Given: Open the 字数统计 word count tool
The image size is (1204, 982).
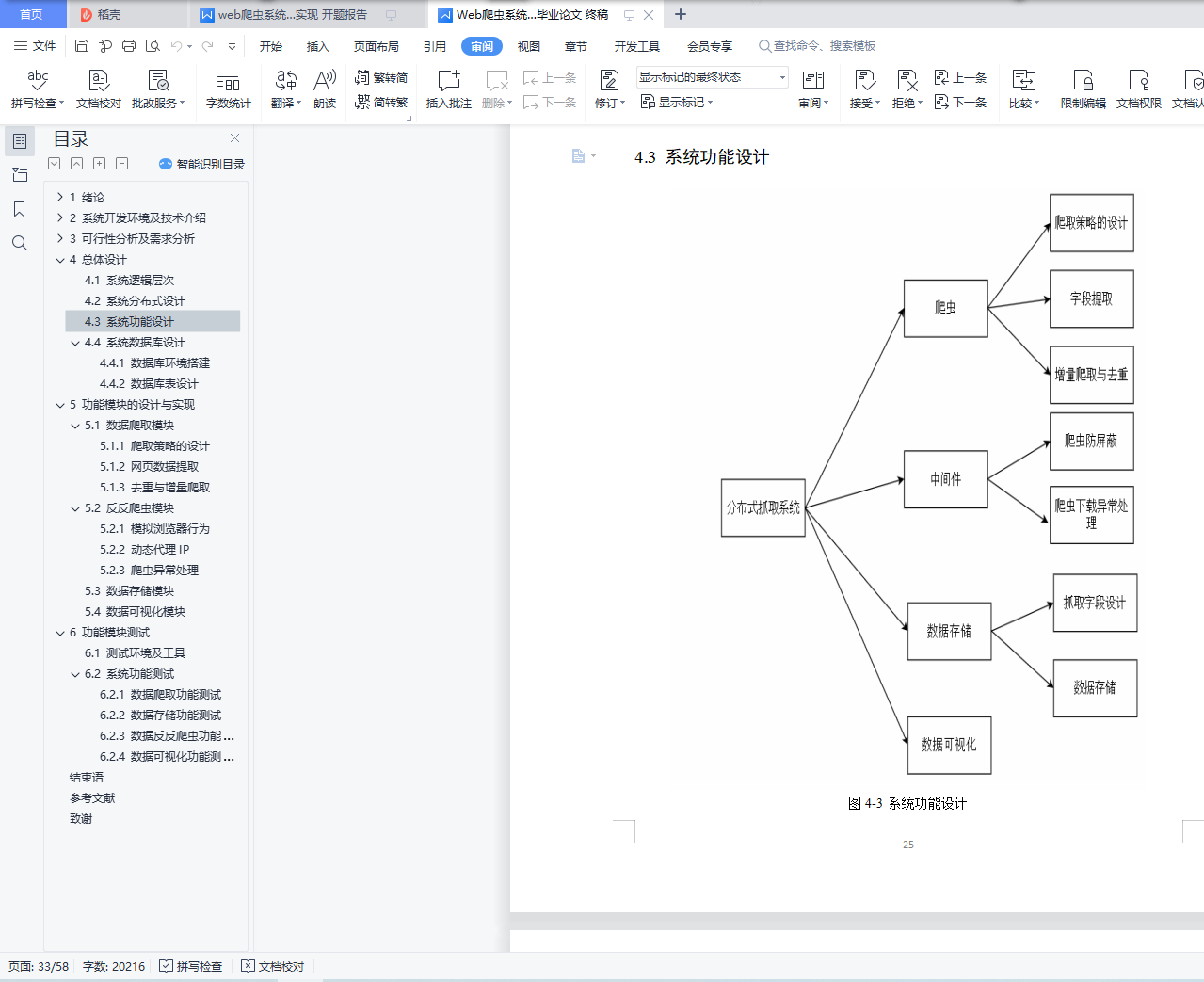Looking at the screenshot, I should [x=228, y=90].
